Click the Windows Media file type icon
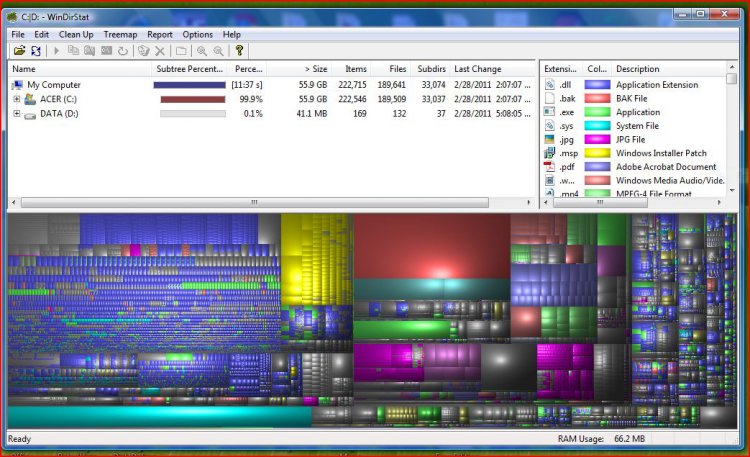This screenshot has height=457, width=750. 550,180
